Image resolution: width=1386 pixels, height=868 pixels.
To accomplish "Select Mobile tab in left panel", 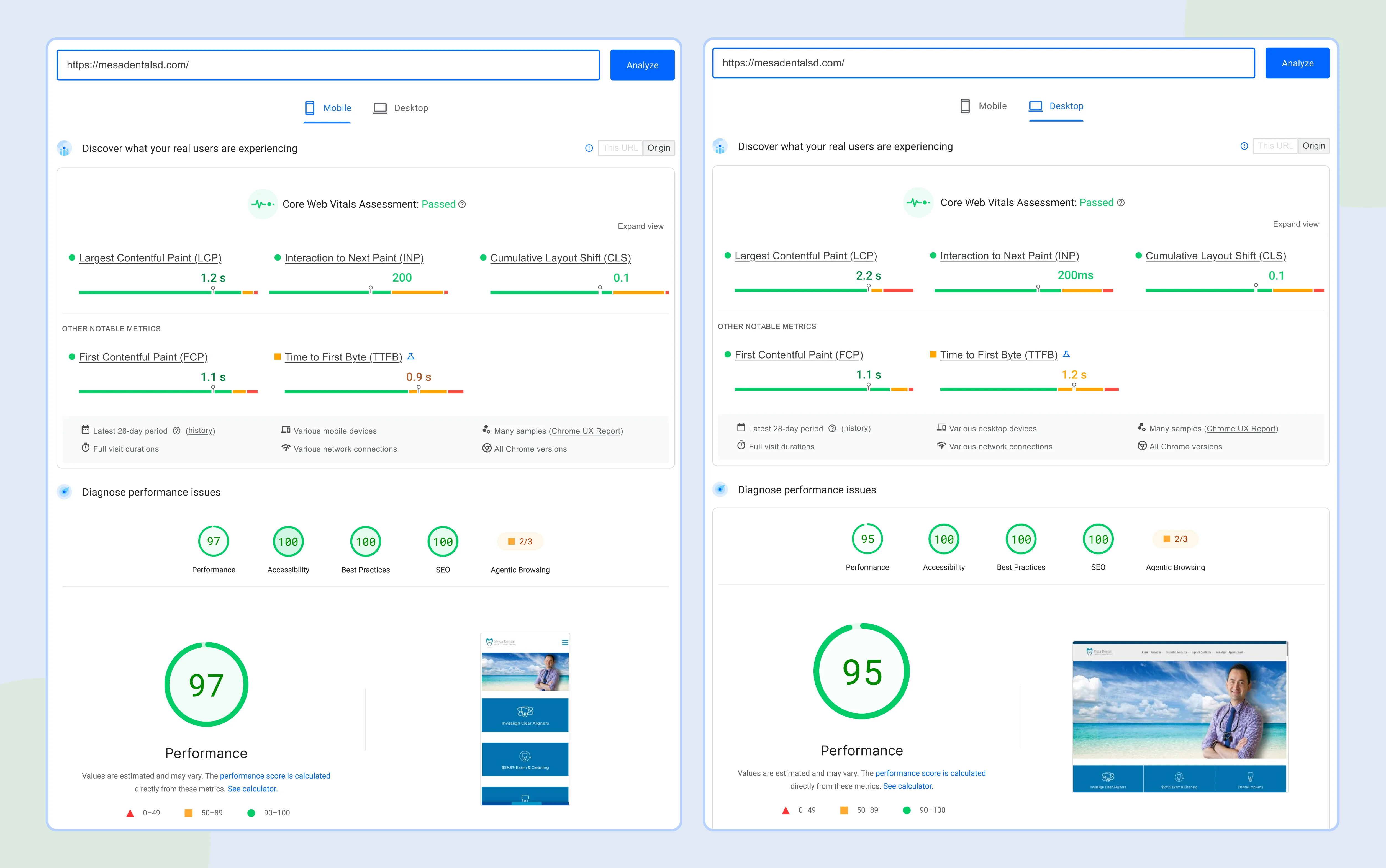I will pos(327,108).
